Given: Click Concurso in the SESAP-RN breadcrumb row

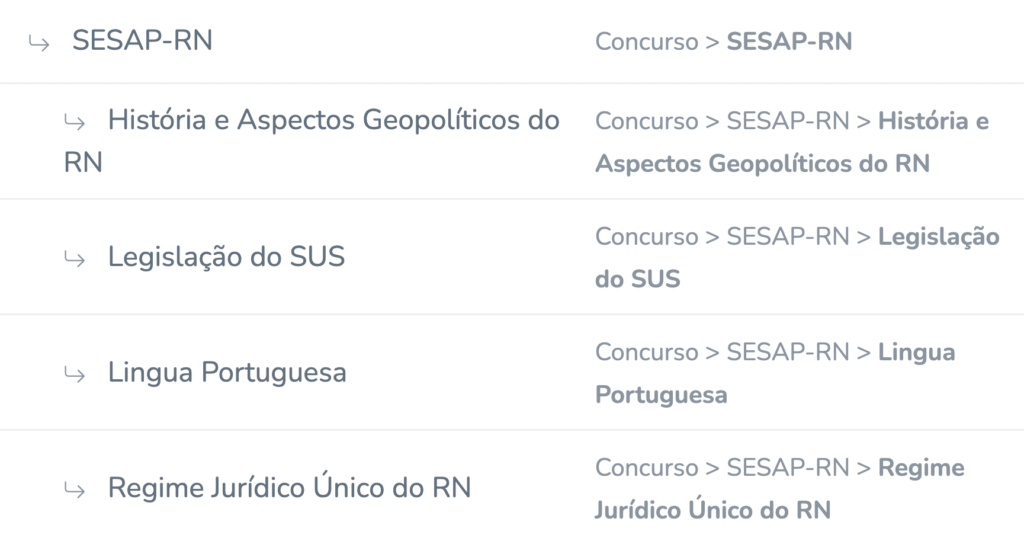Looking at the screenshot, I should (x=647, y=42).
